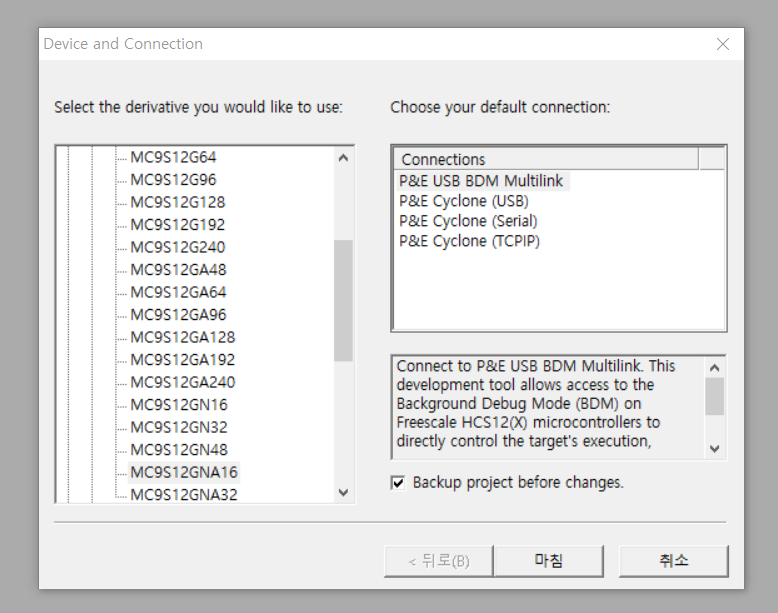The height and width of the screenshot is (613, 778).
Task: Pick P&E Cyclone (Serial) connection
Action: (467, 221)
